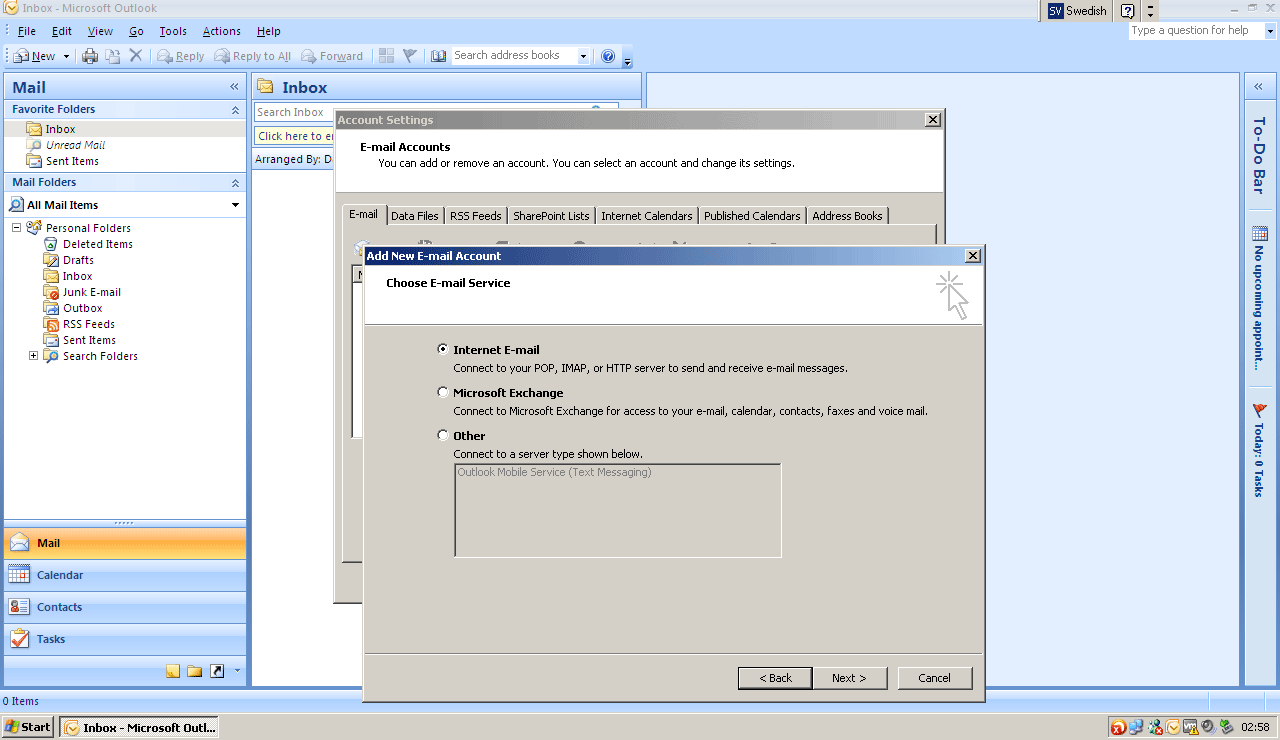Collapse the Favorite Folders section
The image size is (1280, 740).
click(235, 110)
